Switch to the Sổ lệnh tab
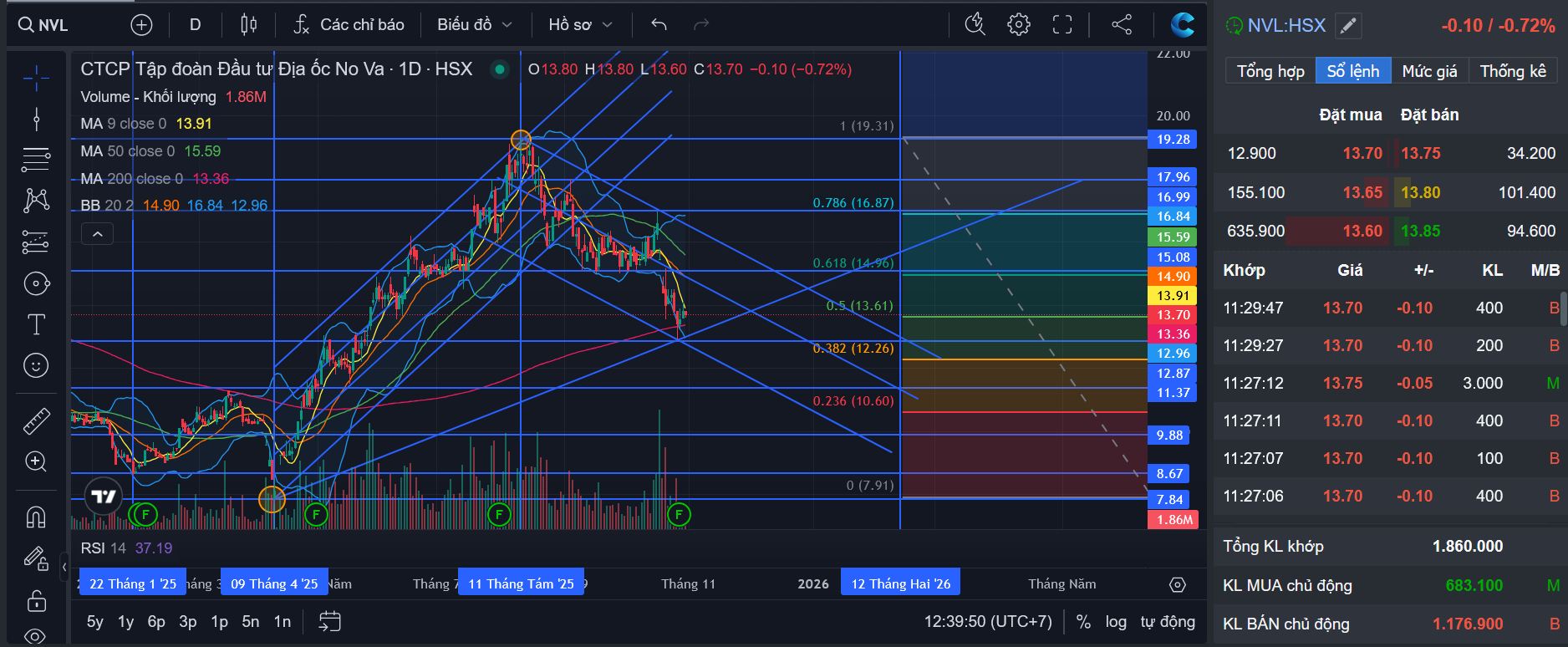1568x647 pixels. tap(1353, 71)
